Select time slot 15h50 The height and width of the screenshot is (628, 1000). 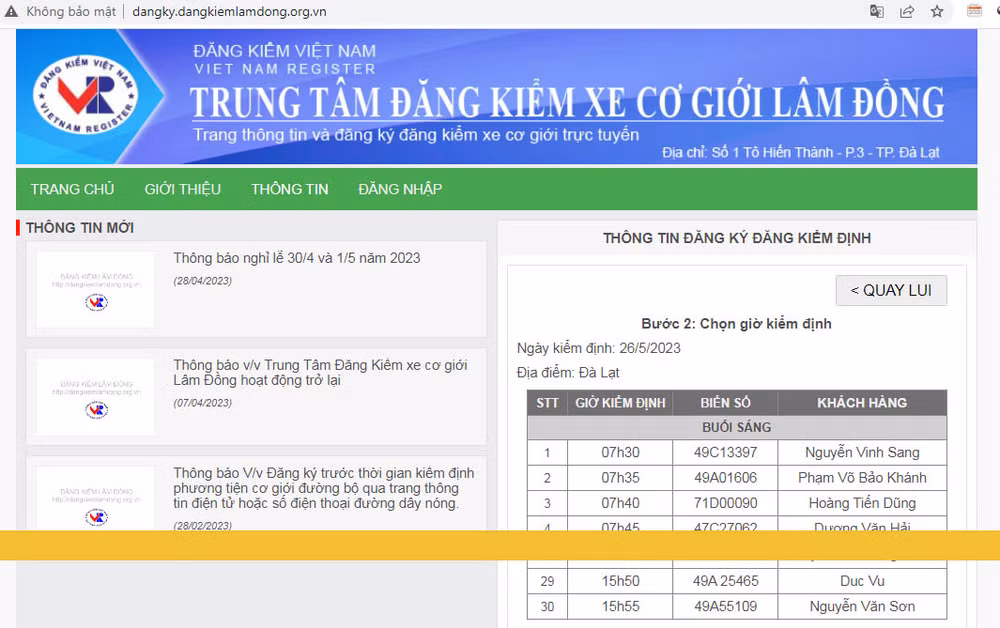[620, 581]
